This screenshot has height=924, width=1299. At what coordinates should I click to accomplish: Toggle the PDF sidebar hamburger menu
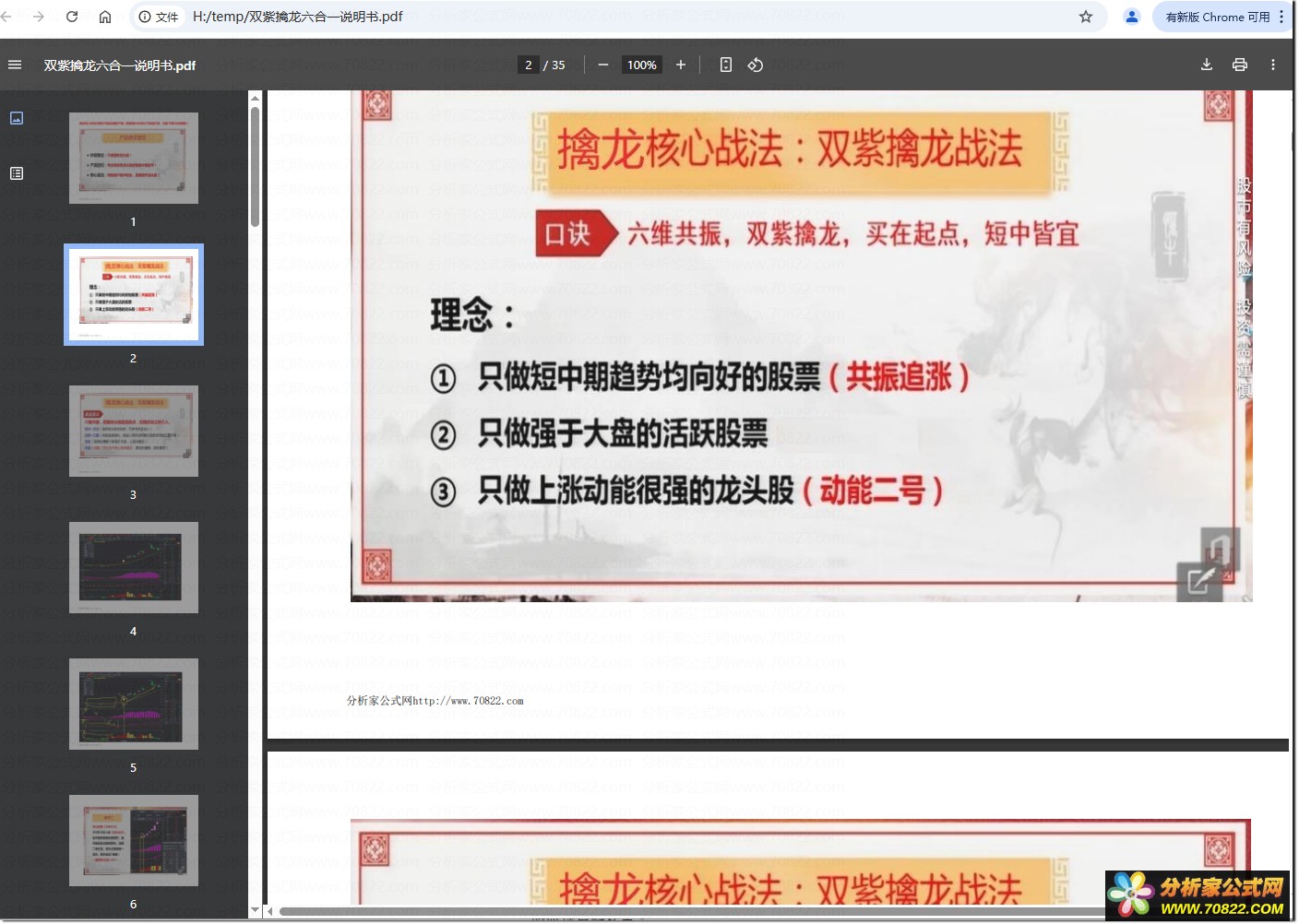coord(15,65)
